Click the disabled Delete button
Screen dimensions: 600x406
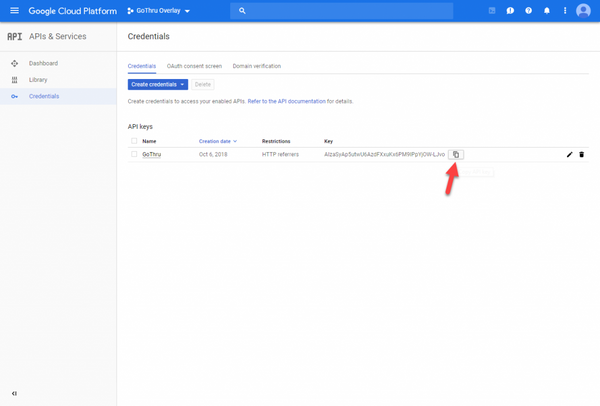203,85
